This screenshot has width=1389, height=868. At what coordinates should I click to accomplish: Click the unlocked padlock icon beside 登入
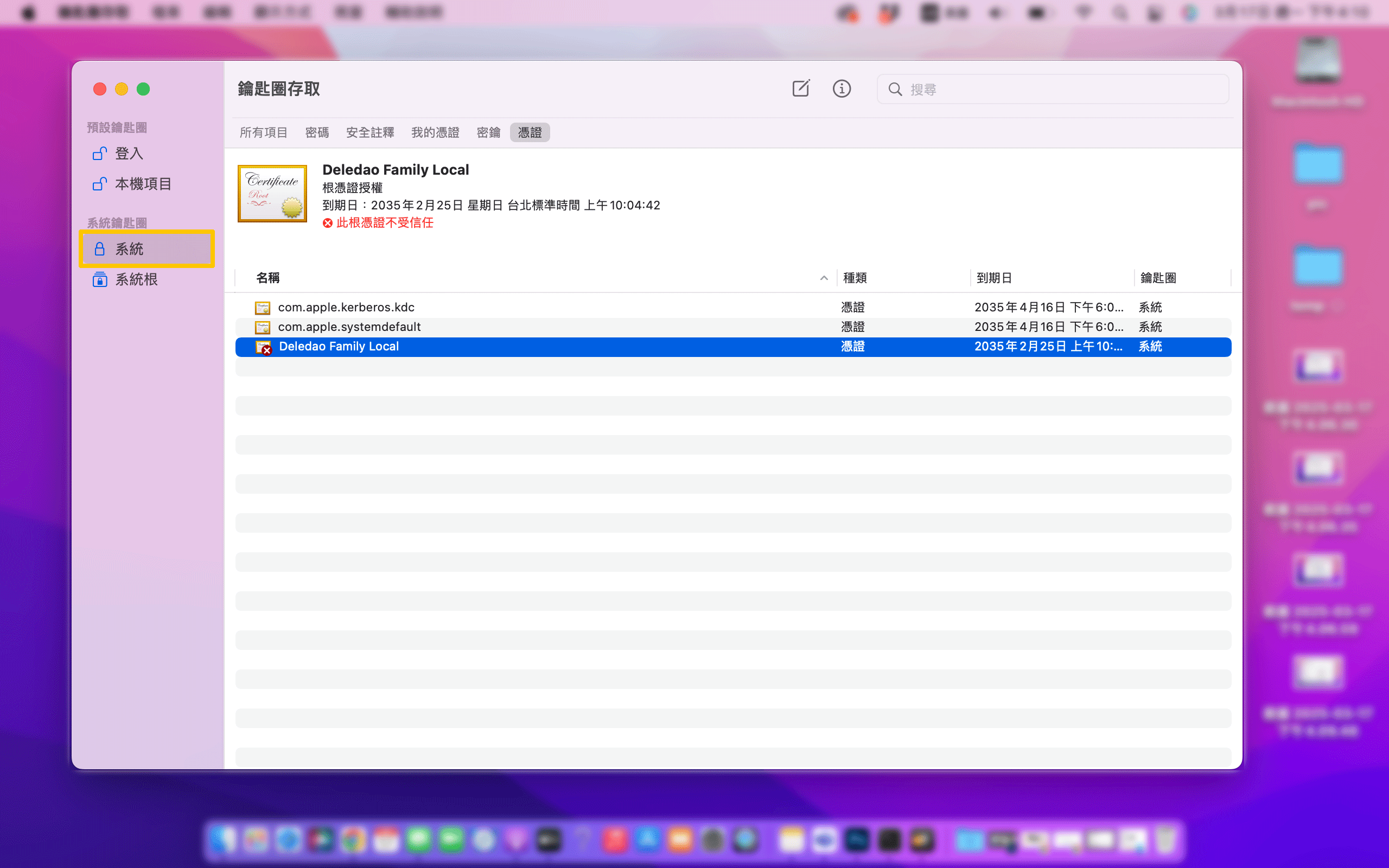[99, 152]
